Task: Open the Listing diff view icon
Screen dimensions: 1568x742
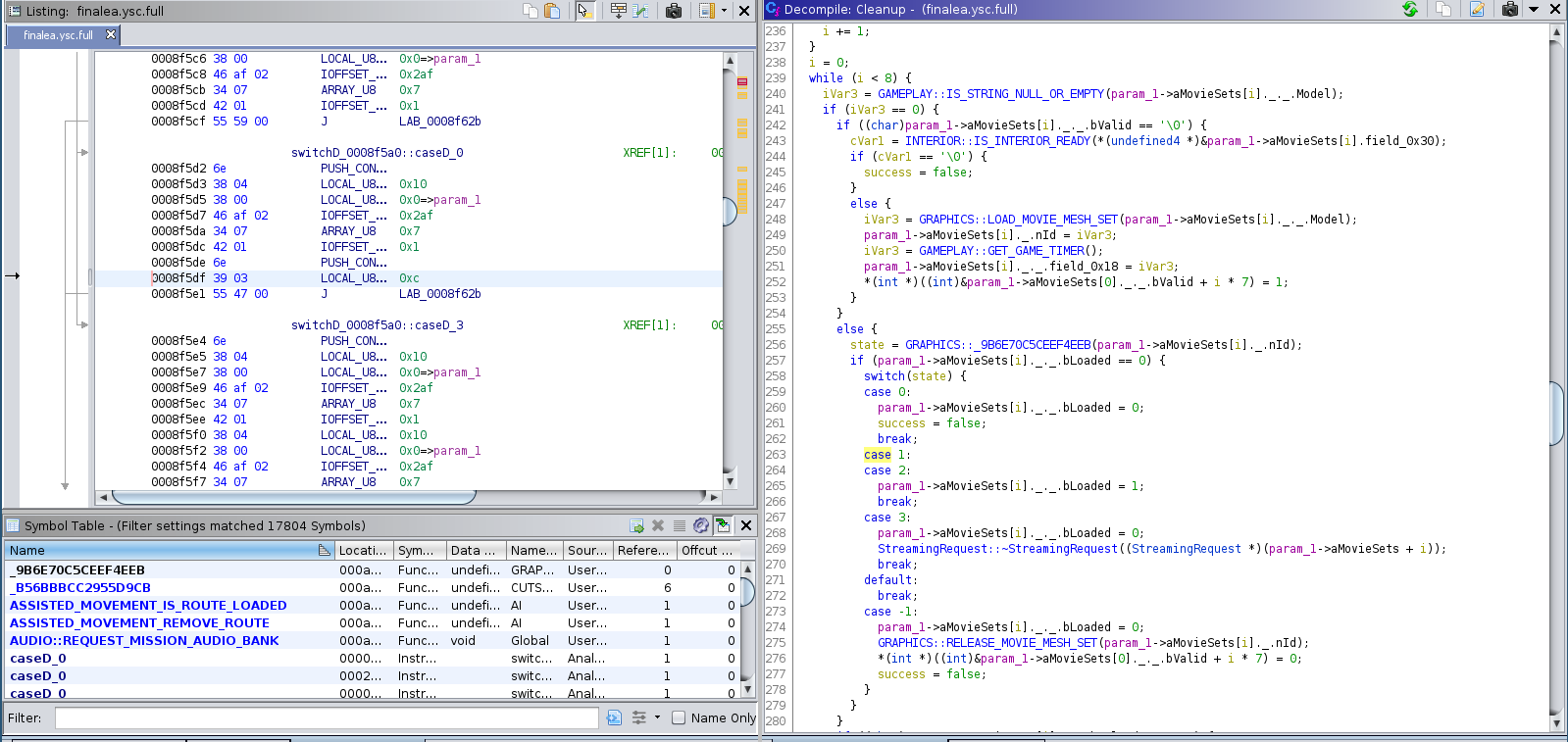Action: click(x=641, y=11)
